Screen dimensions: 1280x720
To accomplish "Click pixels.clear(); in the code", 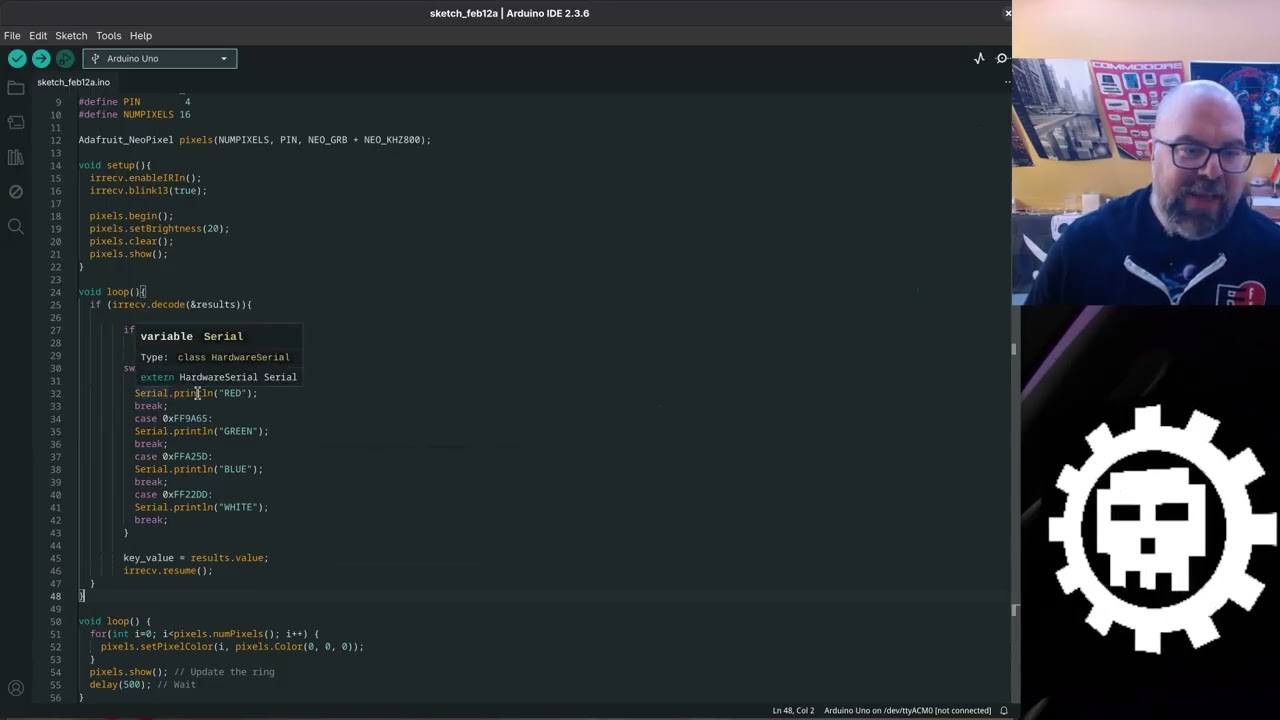I will (131, 241).
